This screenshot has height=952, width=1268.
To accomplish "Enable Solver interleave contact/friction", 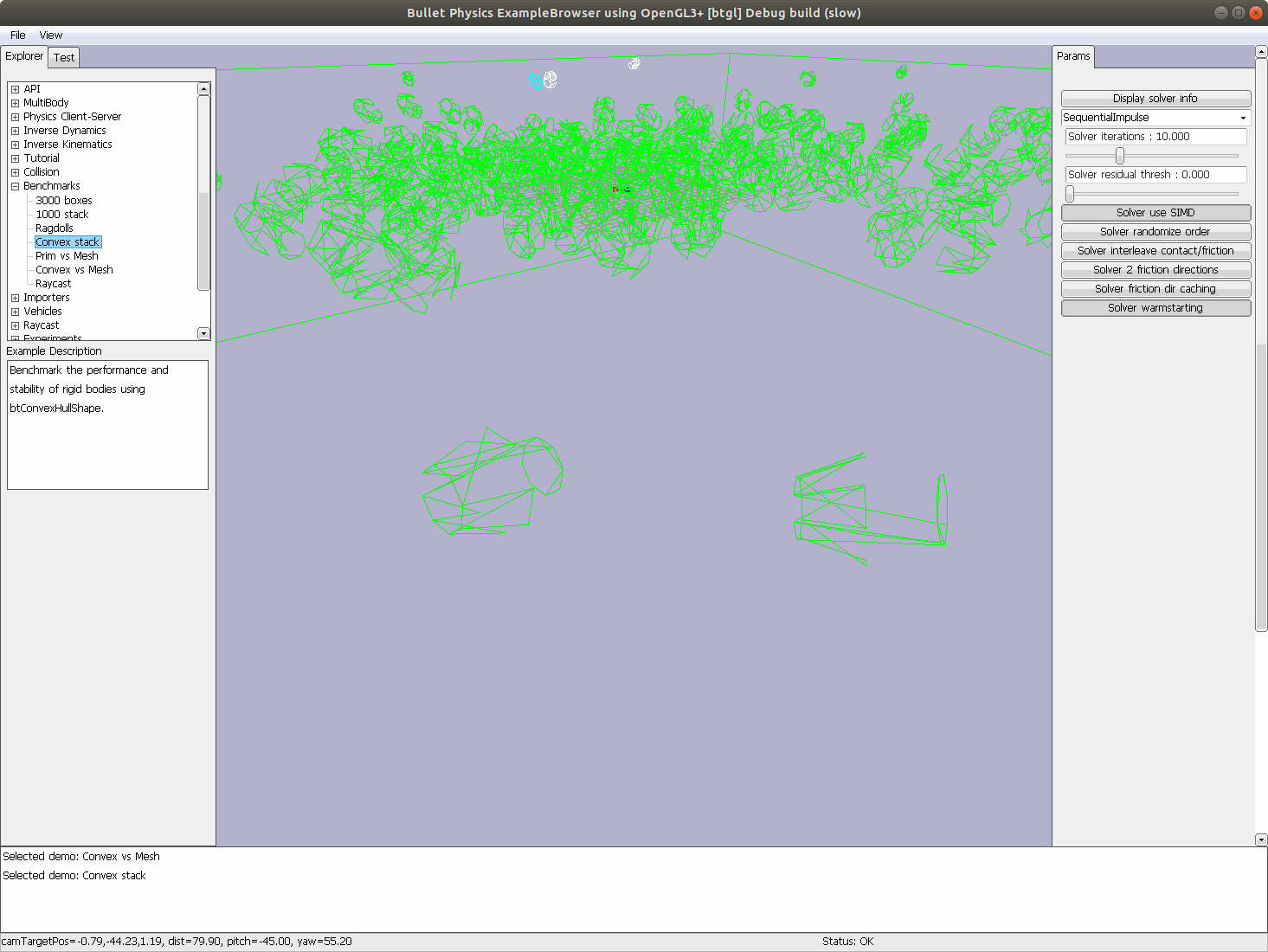I will (x=1155, y=250).
